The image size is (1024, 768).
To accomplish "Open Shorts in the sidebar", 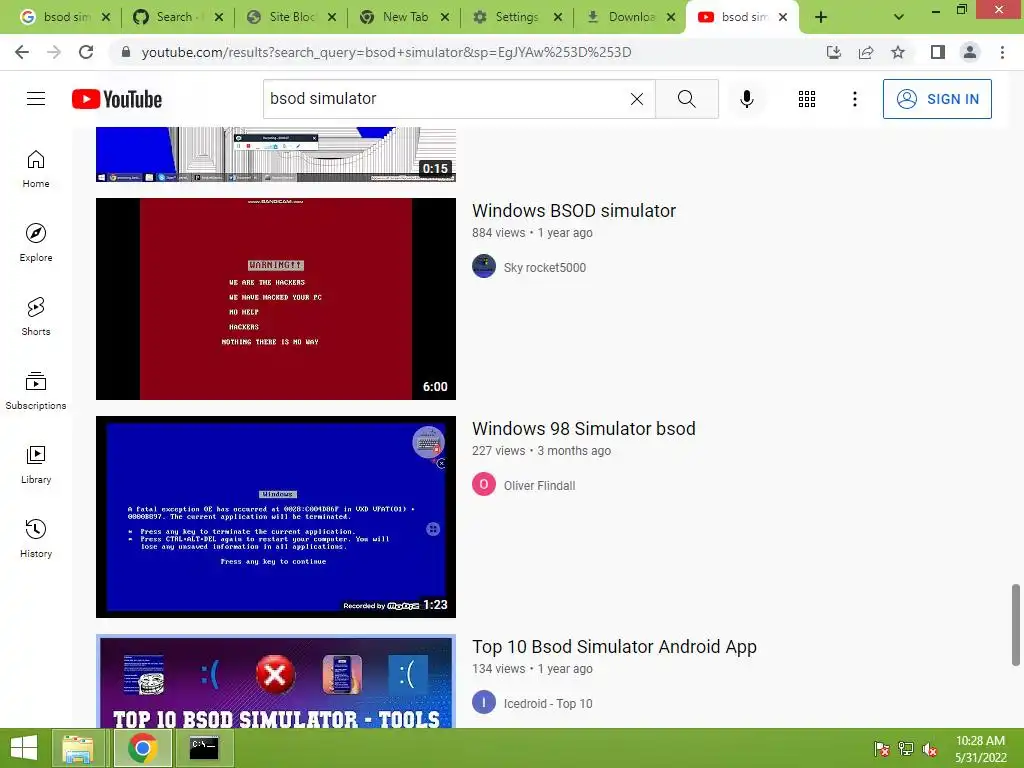I will pos(36,317).
